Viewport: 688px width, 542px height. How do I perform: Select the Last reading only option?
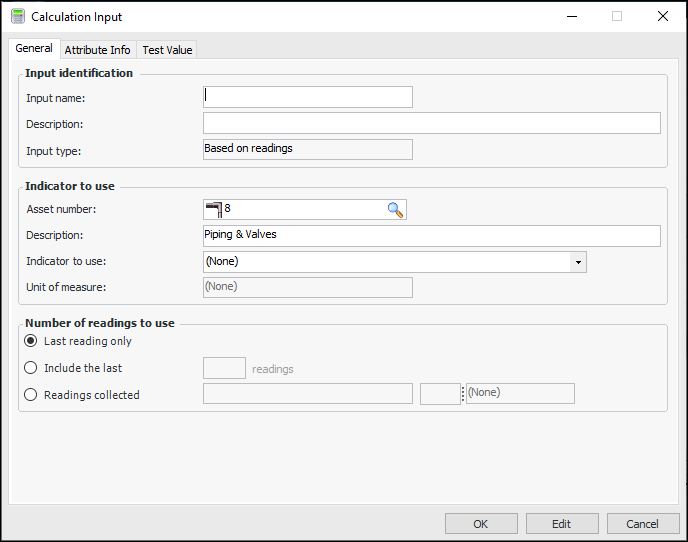click(31, 341)
